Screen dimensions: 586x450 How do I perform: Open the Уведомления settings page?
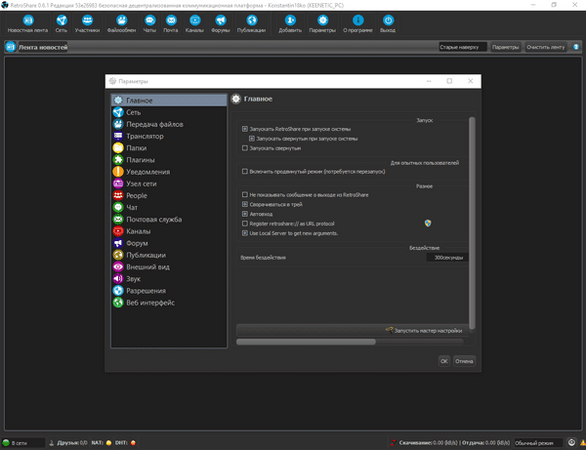[169, 172]
